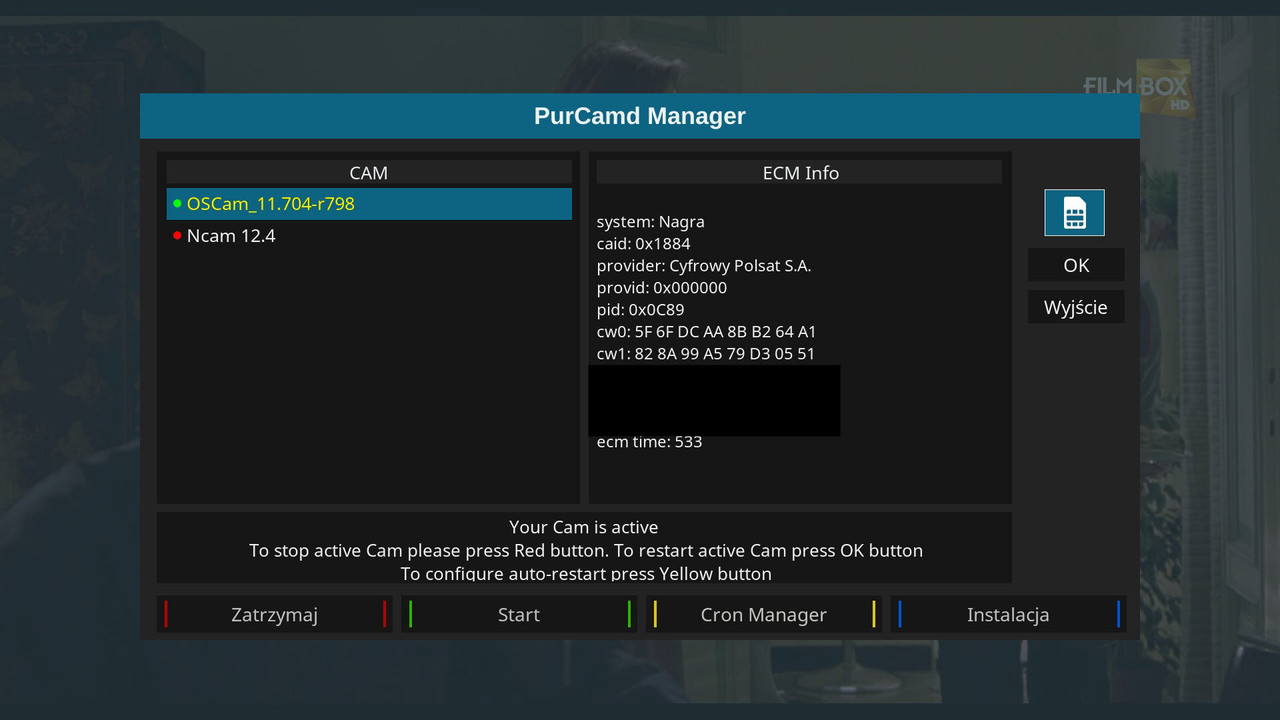
Task: Click the cw0 control word line
Action: tap(707, 332)
